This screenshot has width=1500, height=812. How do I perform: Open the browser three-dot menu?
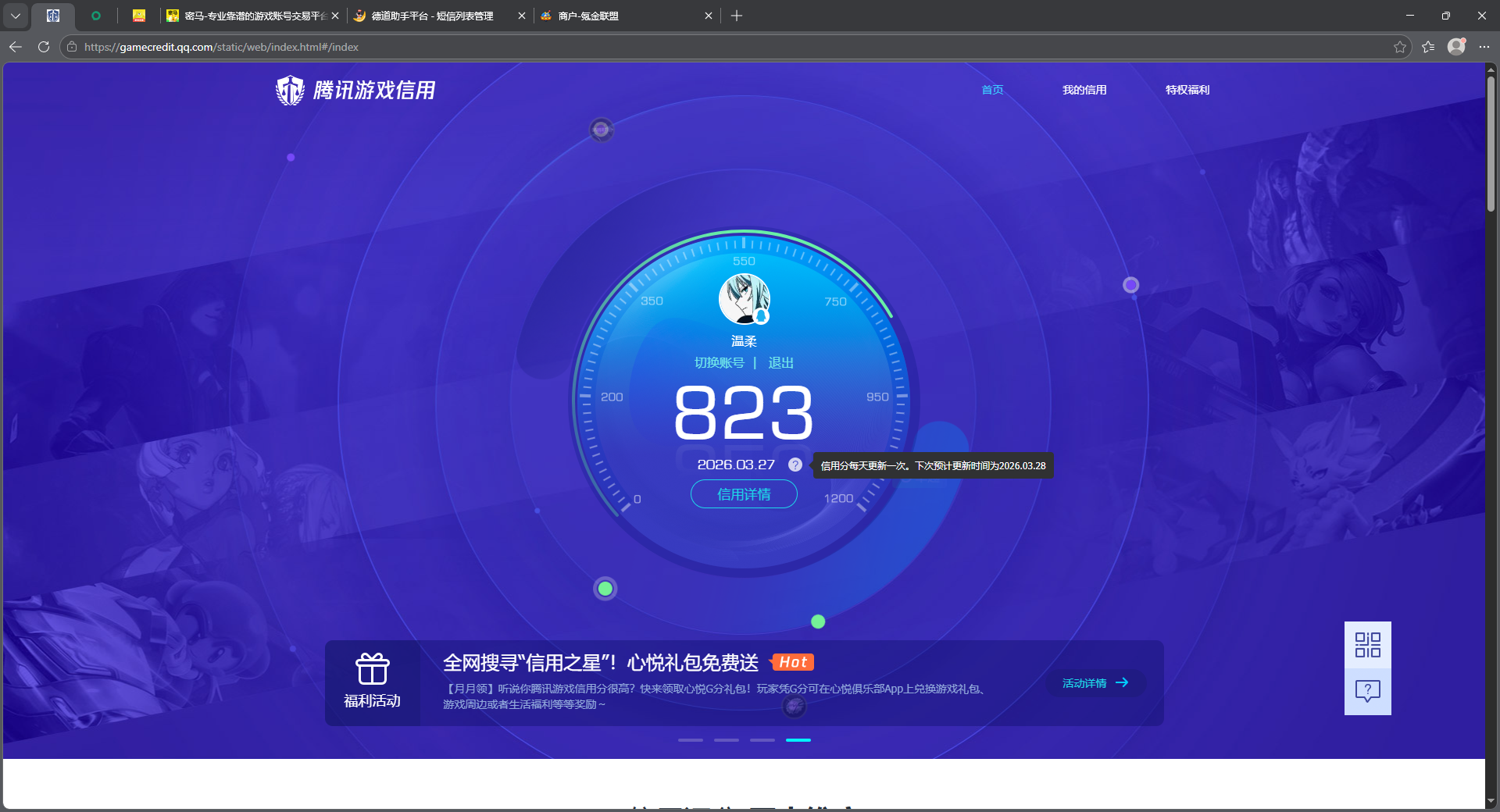pos(1485,47)
